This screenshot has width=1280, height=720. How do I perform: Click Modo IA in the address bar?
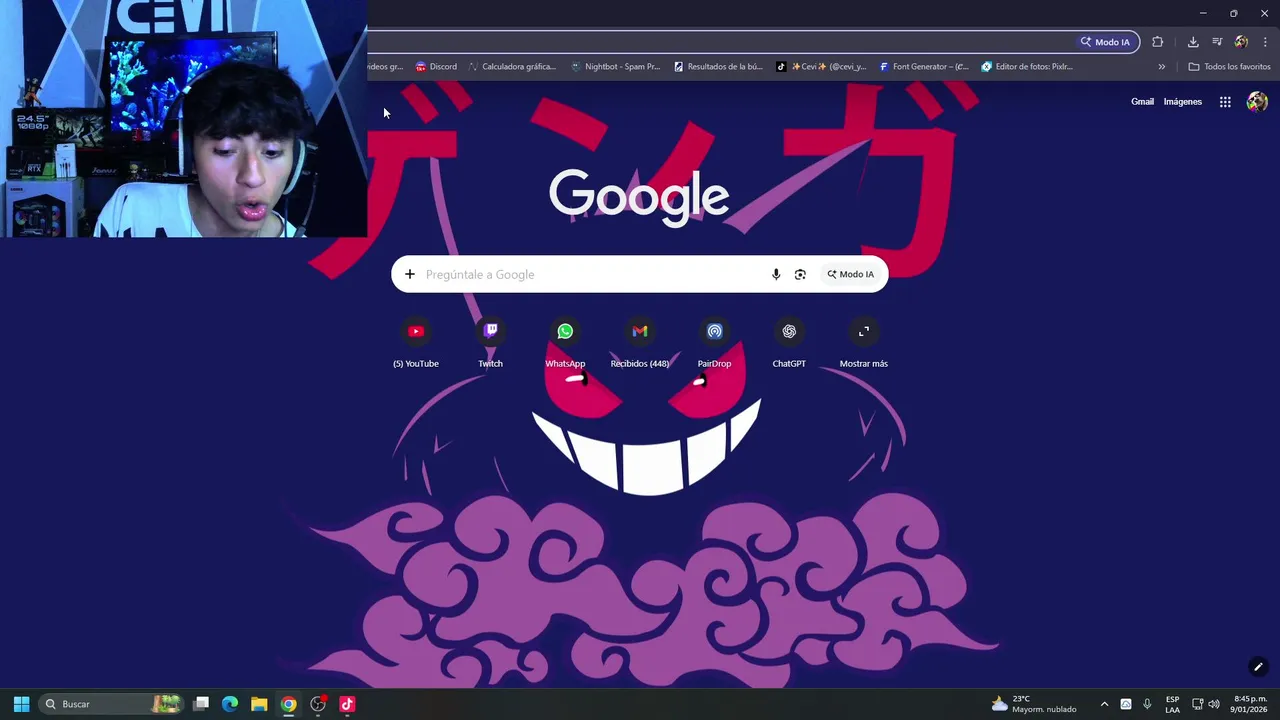click(1105, 42)
